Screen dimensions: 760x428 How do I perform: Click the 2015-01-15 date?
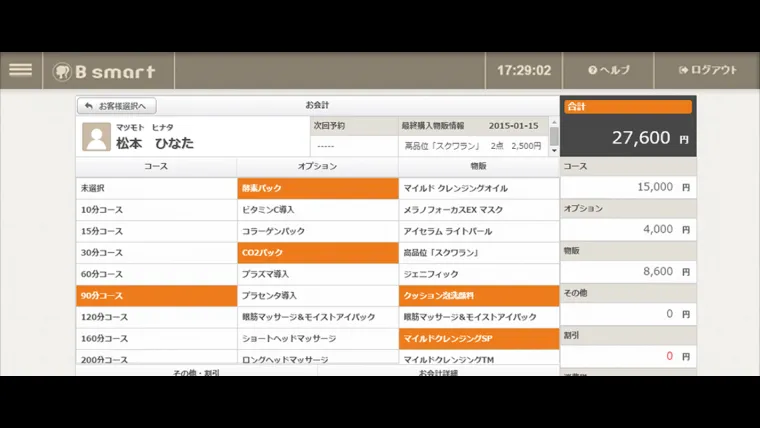coord(513,126)
